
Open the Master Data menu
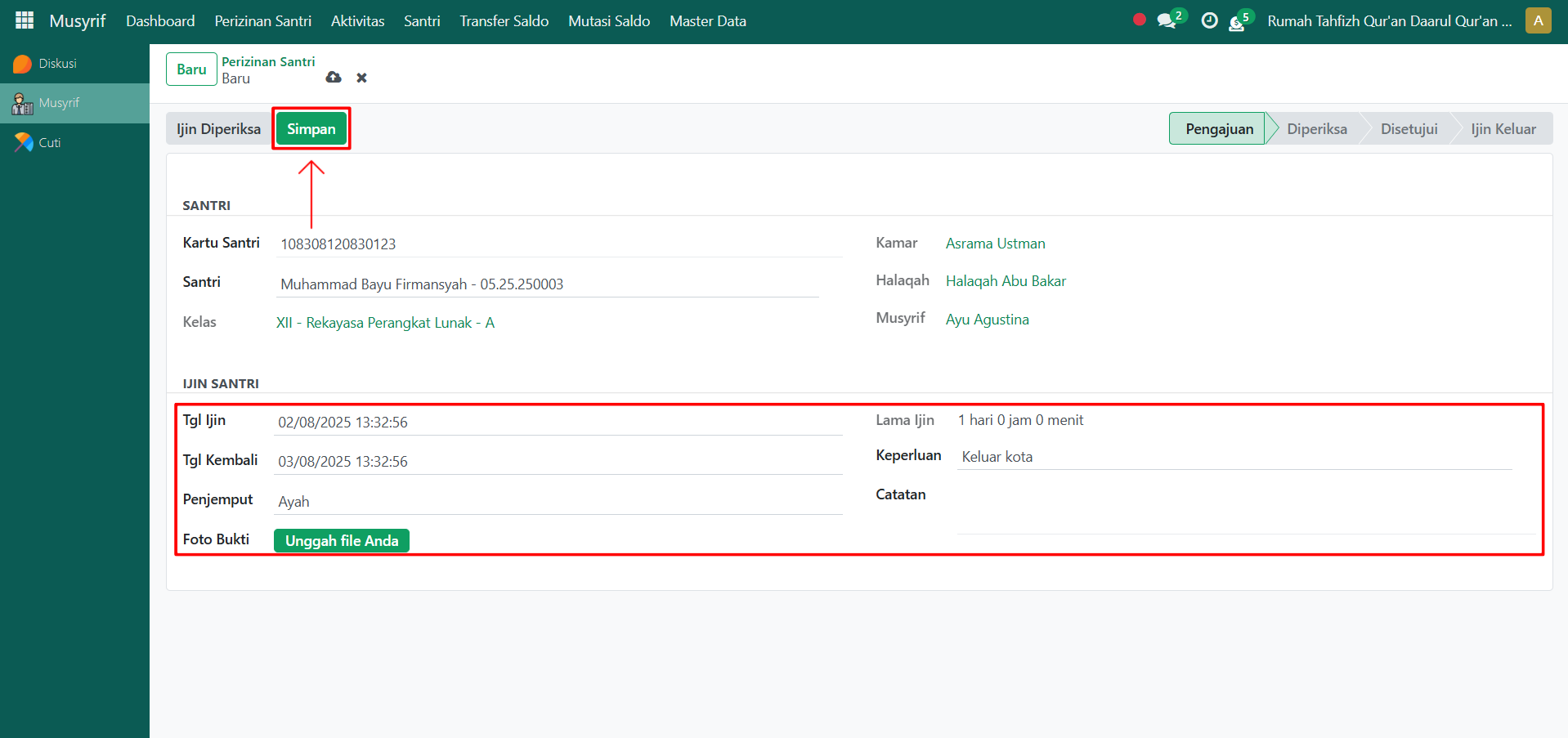[707, 21]
